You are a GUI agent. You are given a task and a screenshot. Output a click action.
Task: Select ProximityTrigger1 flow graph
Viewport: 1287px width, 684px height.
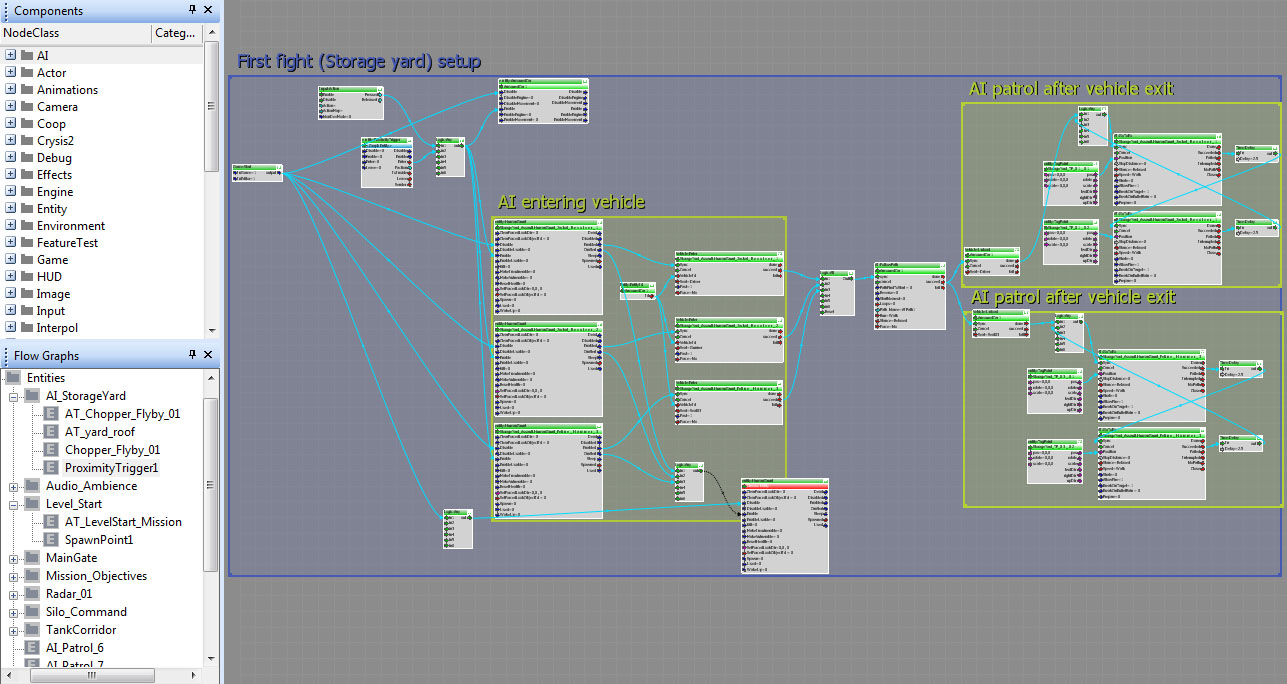point(111,468)
